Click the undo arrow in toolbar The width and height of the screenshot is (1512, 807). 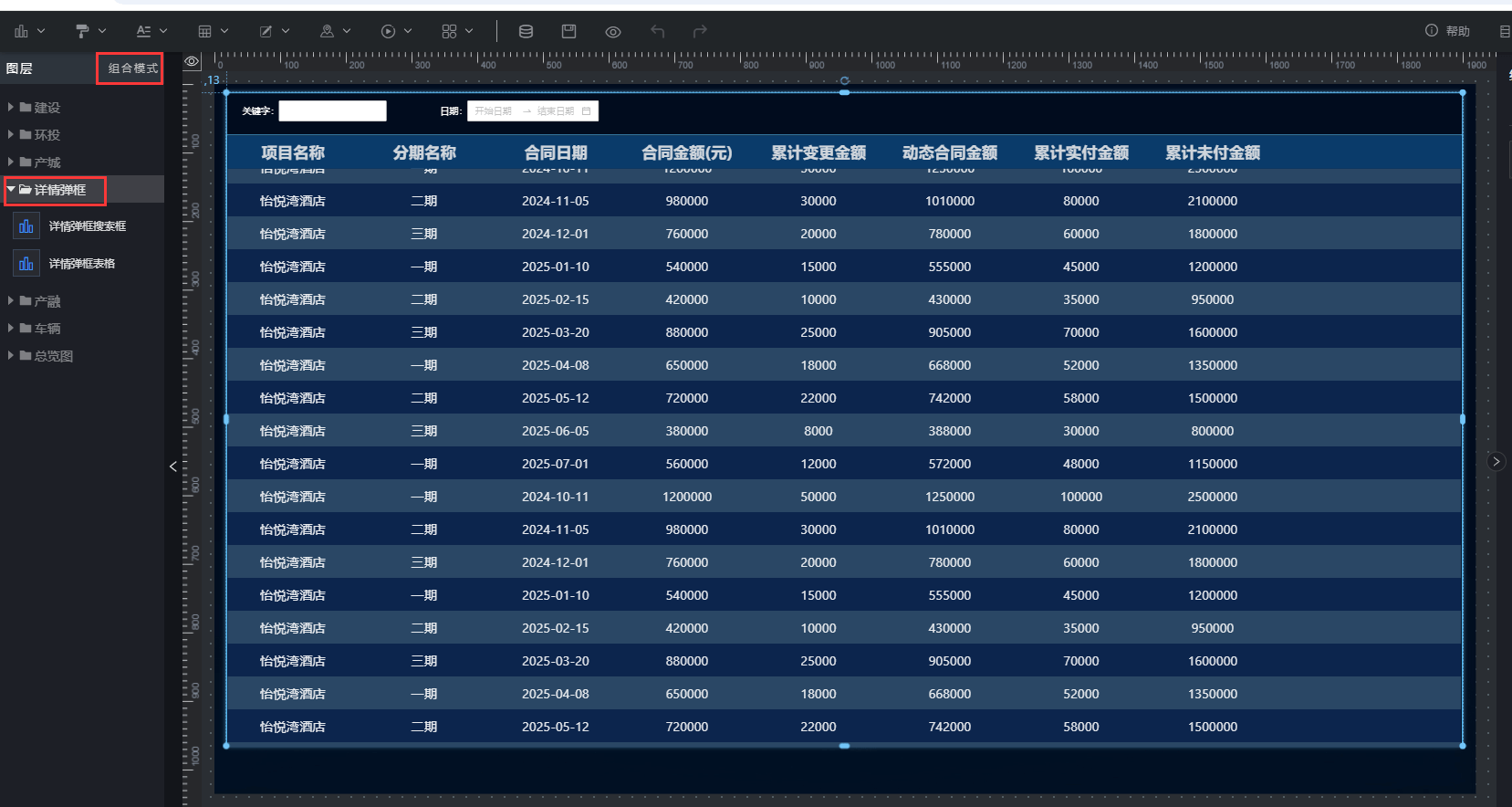pos(657,31)
